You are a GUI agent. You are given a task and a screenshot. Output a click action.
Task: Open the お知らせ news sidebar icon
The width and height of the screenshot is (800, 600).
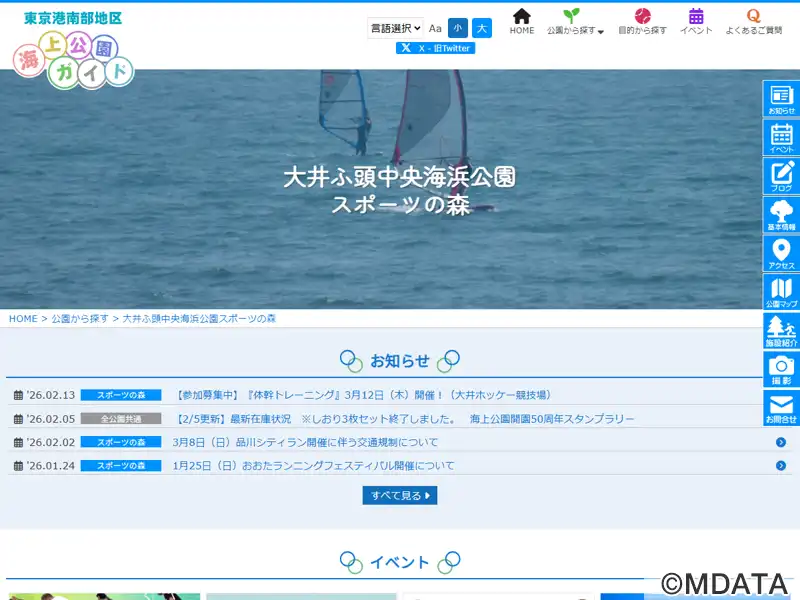tap(781, 99)
